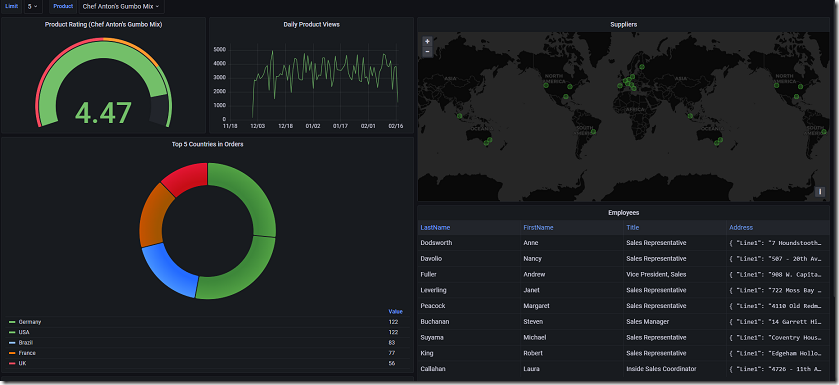Viewport: 839px width, 385px height.
Task: Sort legend by Value header
Action: pos(395,312)
